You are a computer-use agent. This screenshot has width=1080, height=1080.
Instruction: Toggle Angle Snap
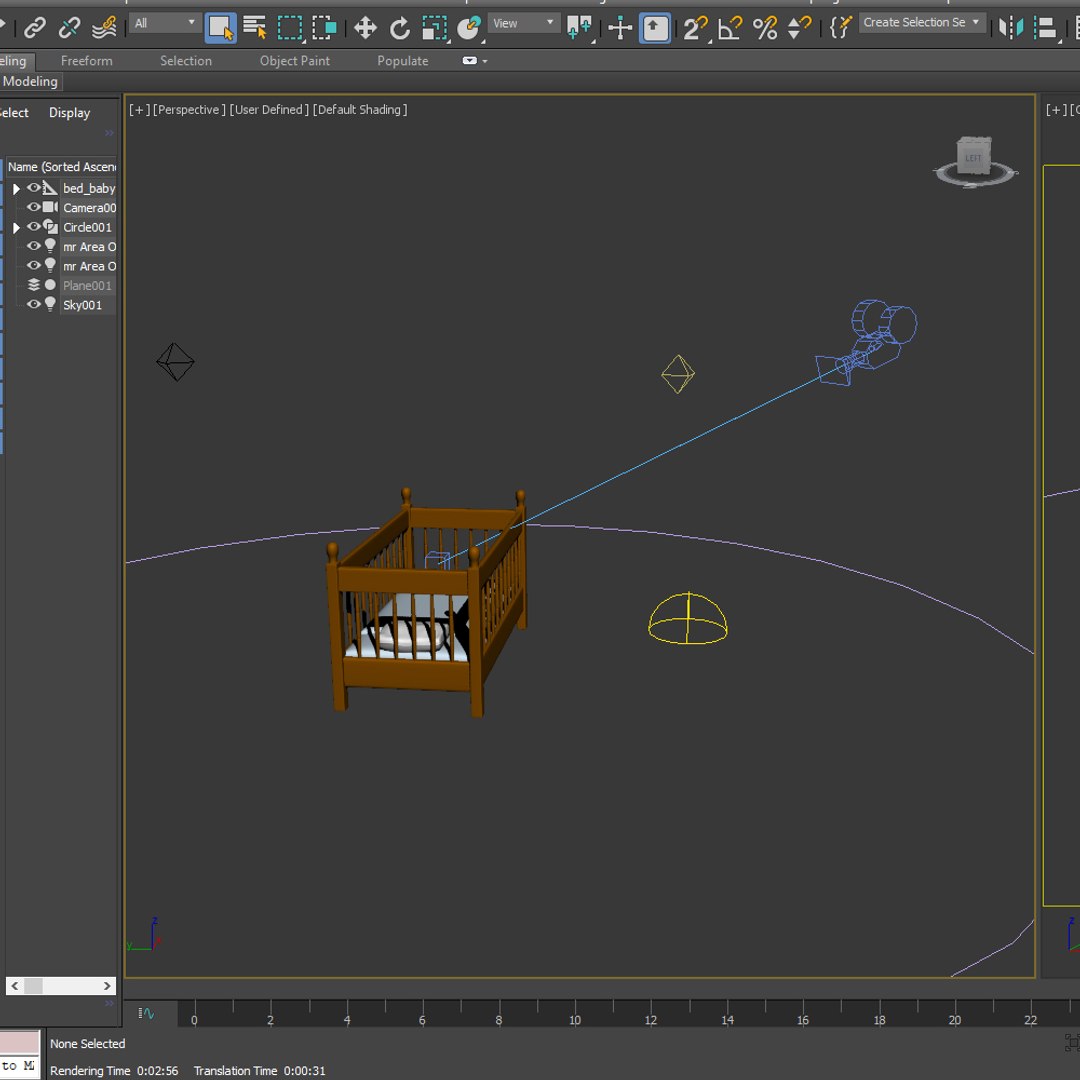[730, 28]
